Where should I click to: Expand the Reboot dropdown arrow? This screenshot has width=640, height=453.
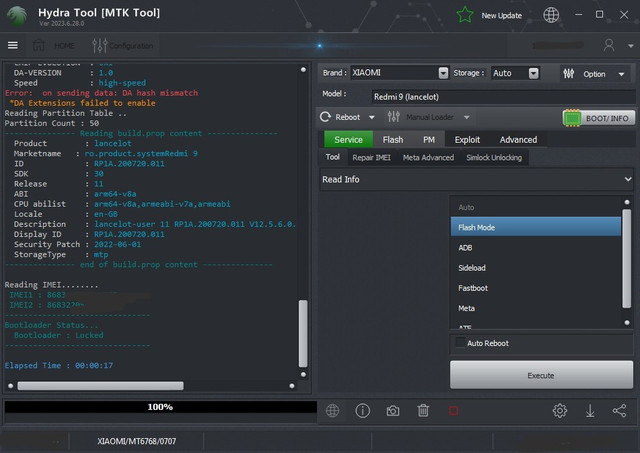pos(371,118)
